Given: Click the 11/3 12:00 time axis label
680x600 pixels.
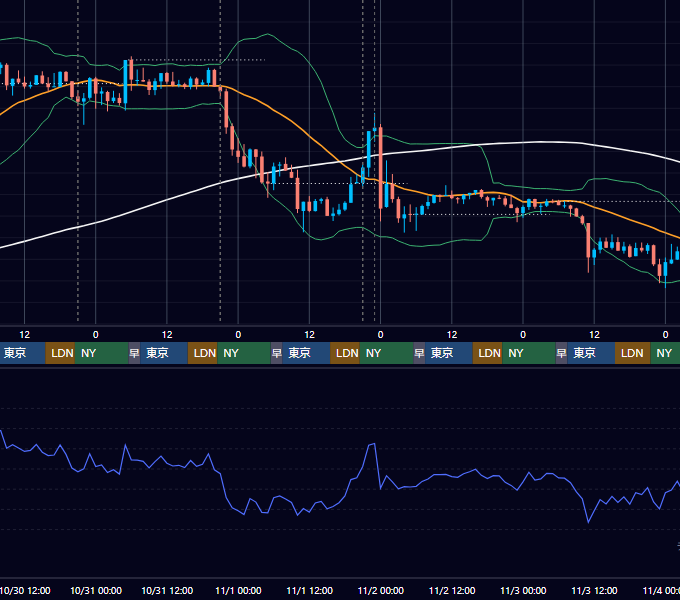Looking at the screenshot, I should tap(594, 590).
